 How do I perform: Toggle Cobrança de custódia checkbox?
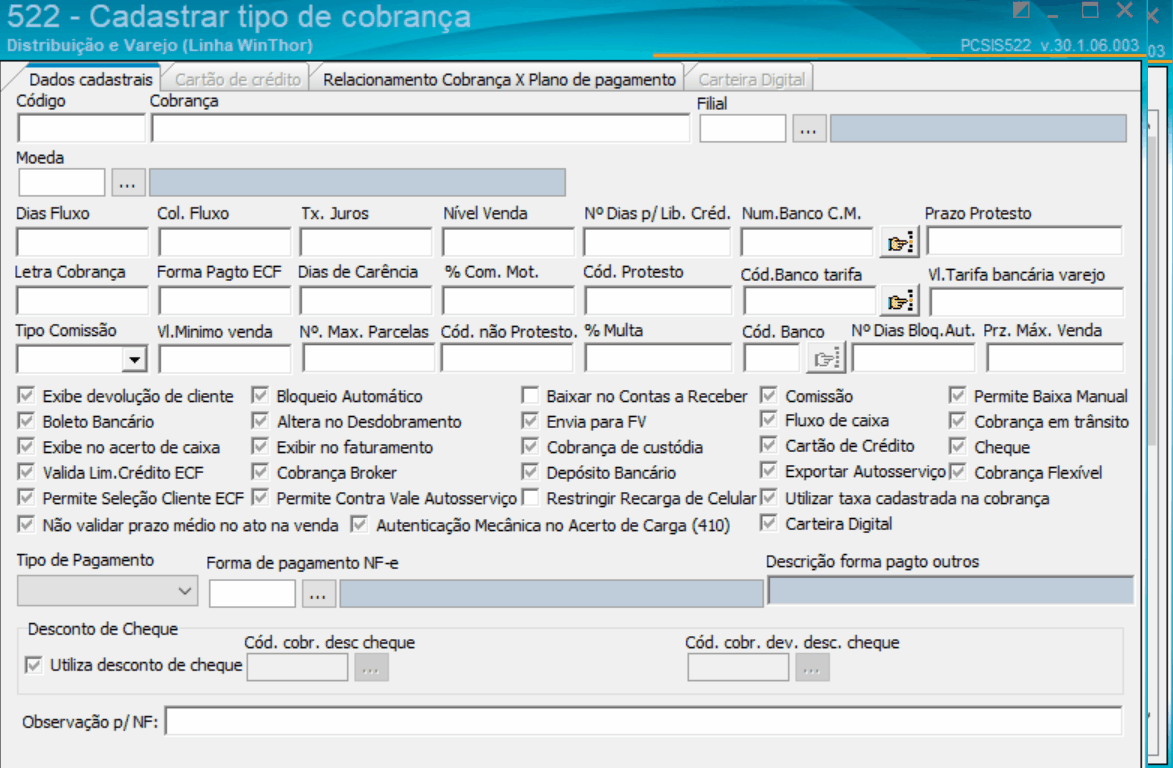[x=530, y=446]
